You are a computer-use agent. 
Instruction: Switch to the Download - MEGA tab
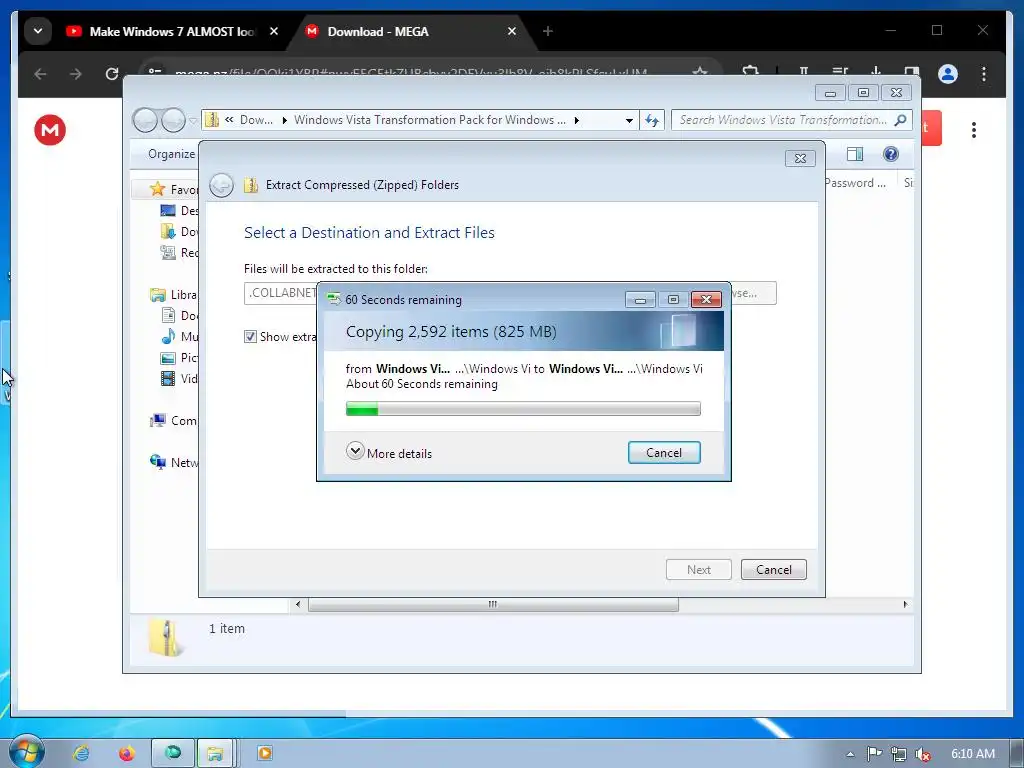(x=411, y=31)
